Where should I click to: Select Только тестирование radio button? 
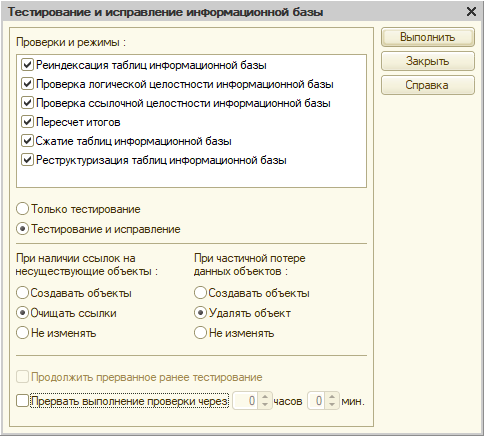tap(22, 209)
